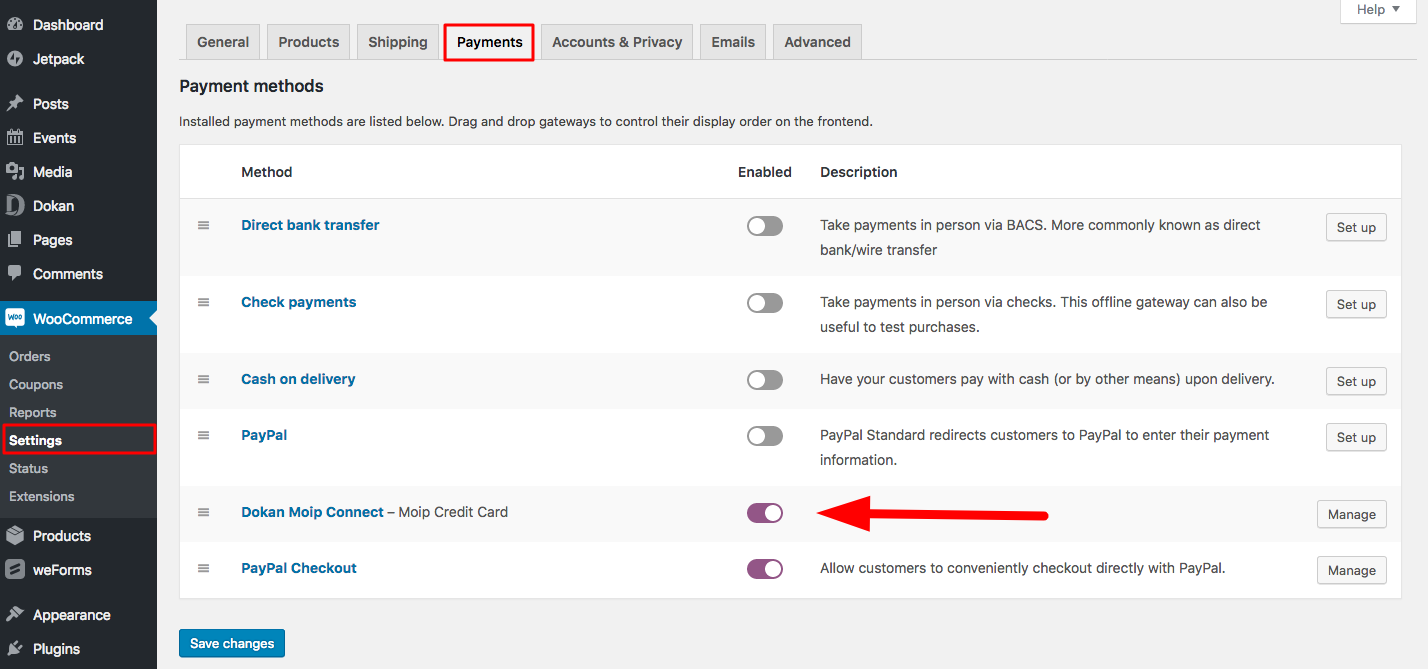The width and height of the screenshot is (1428, 669).
Task: Click drag handle for Direct bank transfer
Action: [x=204, y=226]
